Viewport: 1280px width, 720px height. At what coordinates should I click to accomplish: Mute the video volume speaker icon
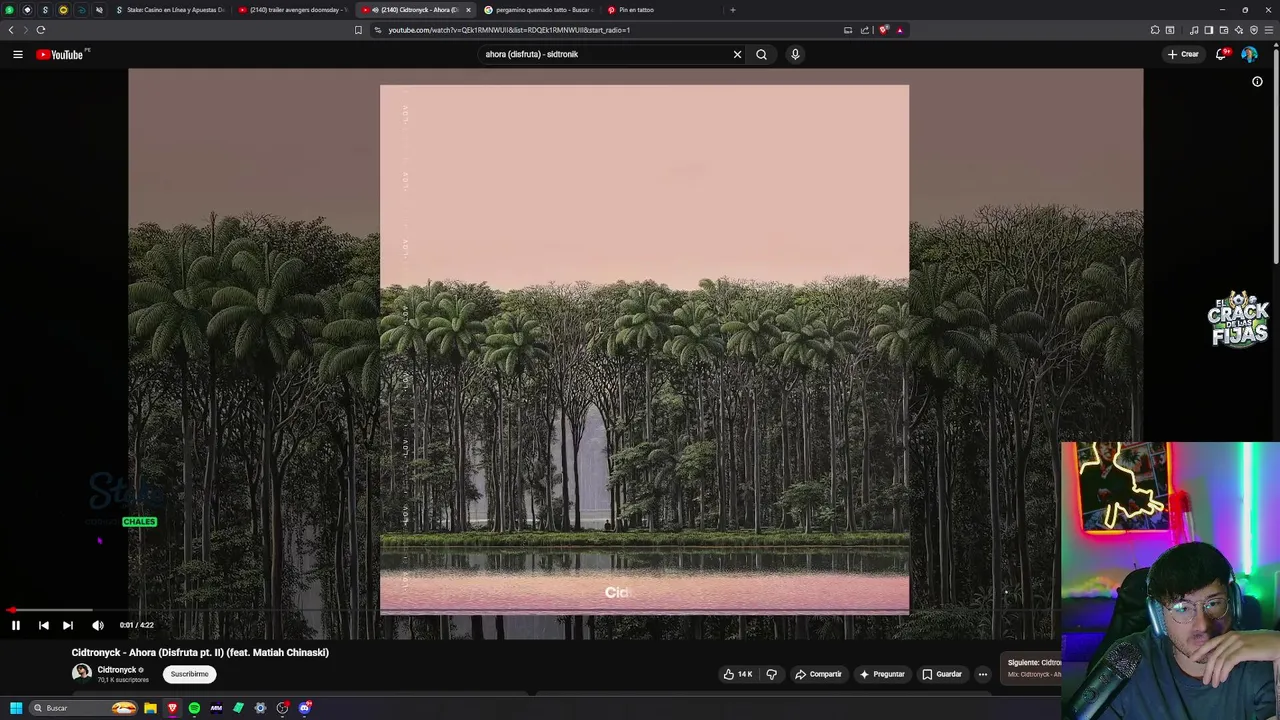pos(98,625)
